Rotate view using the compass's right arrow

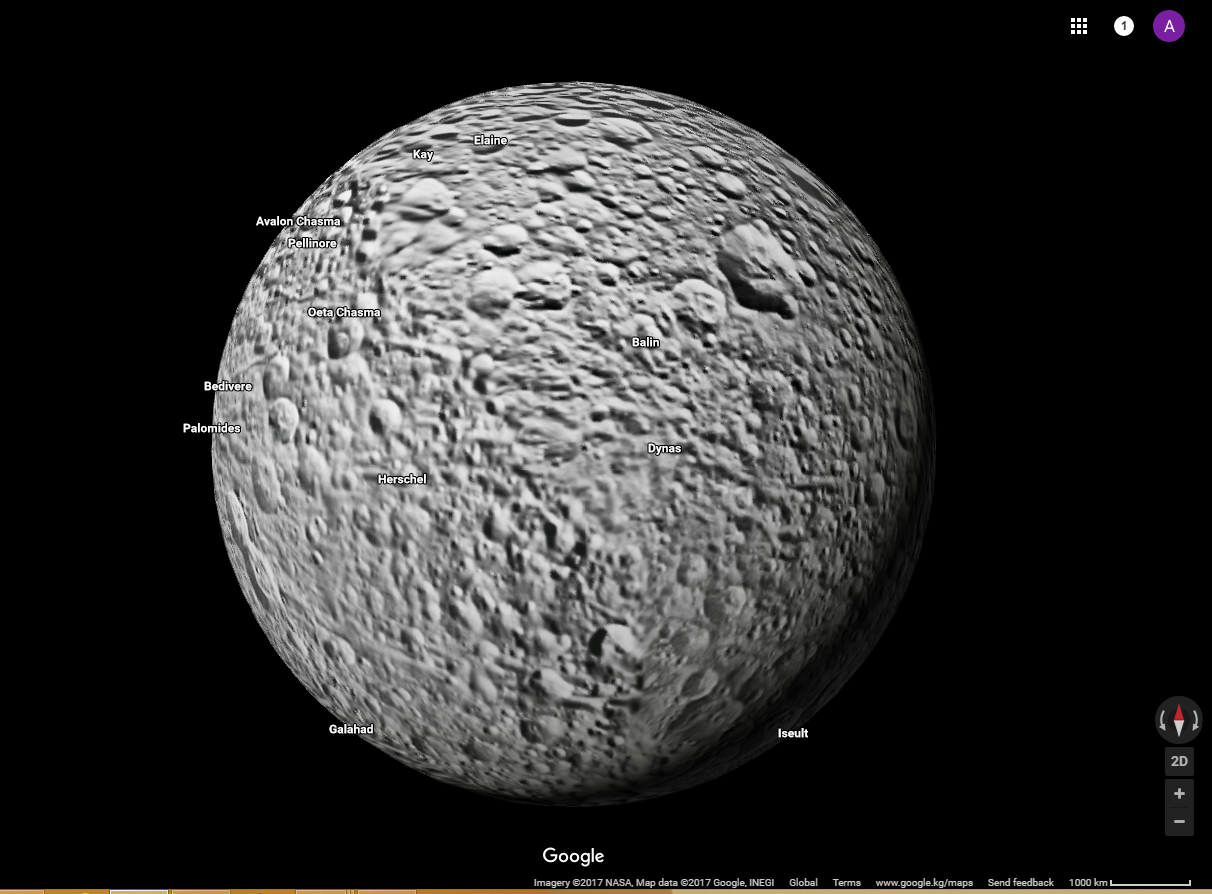point(1195,720)
